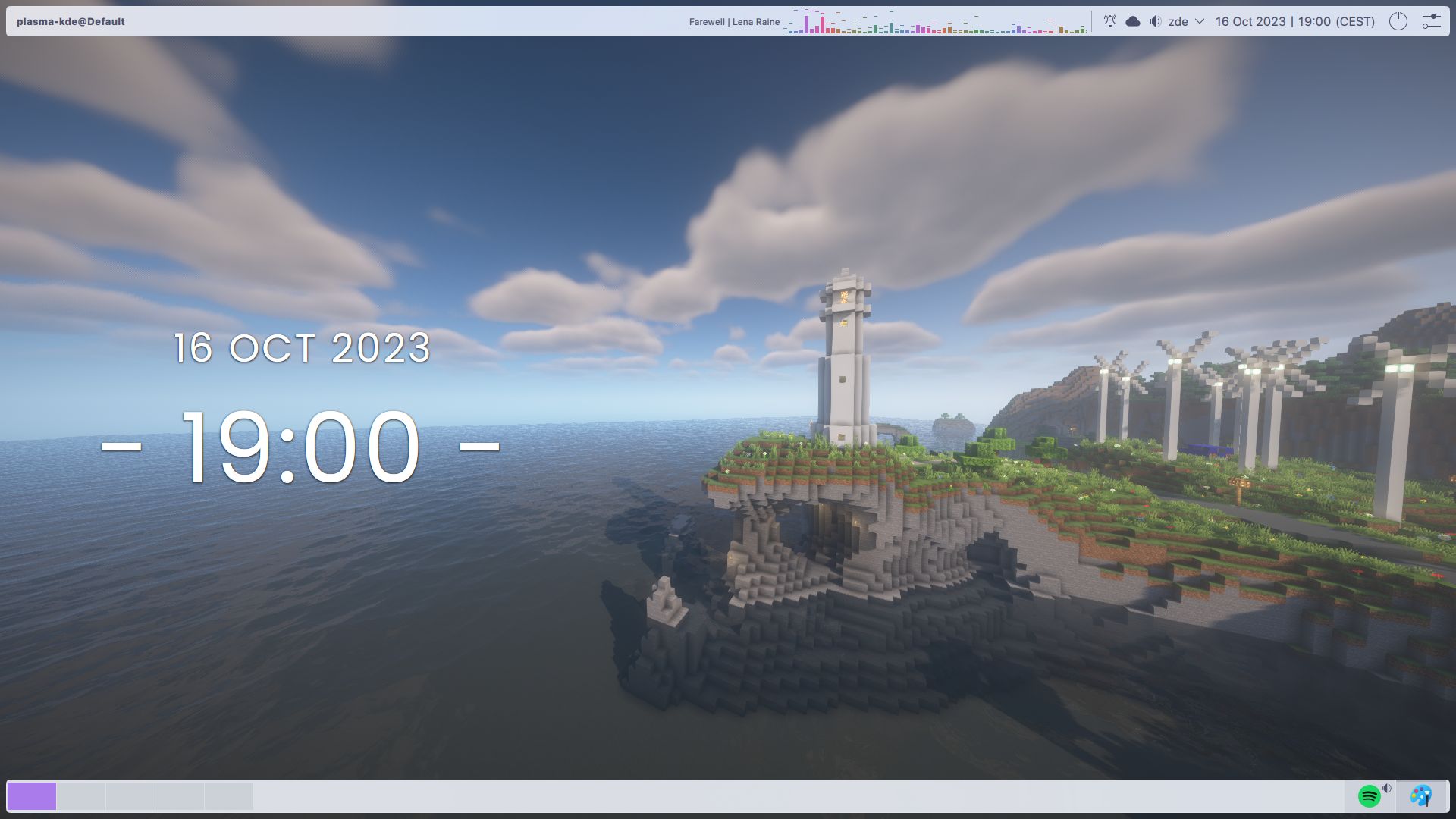The height and width of the screenshot is (819, 1456).
Task: Open the sliders settings icon in the top panel
Action: click(1431, 21)
